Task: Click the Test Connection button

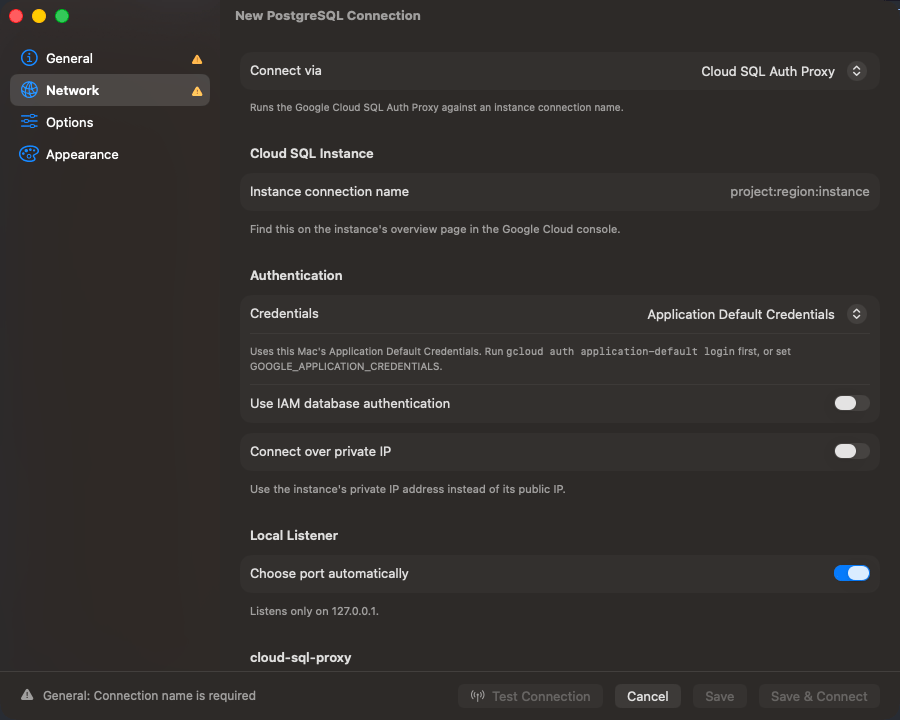Action: click(530, 696)
